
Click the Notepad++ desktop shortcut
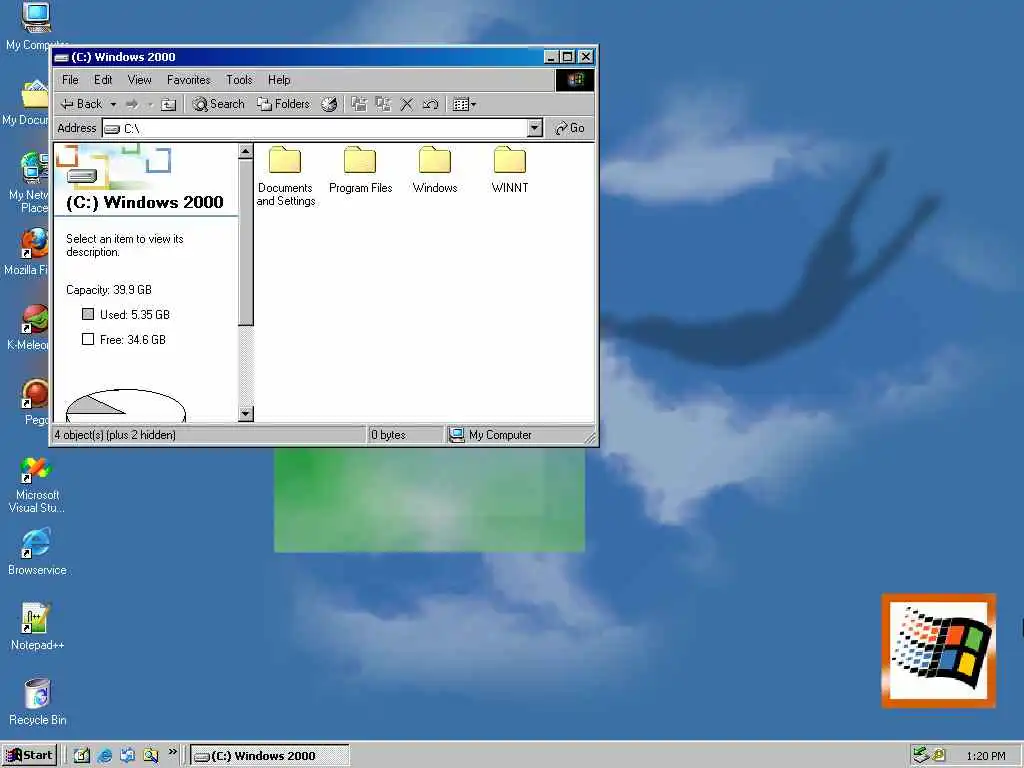pyautogui.click(x=37, y=627)
